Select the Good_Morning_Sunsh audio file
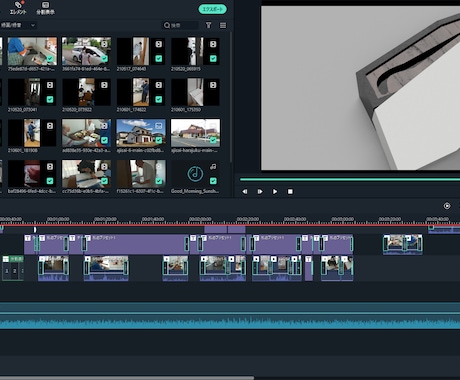460x380 pixels. pyautogui.click(x=195, y=174)
